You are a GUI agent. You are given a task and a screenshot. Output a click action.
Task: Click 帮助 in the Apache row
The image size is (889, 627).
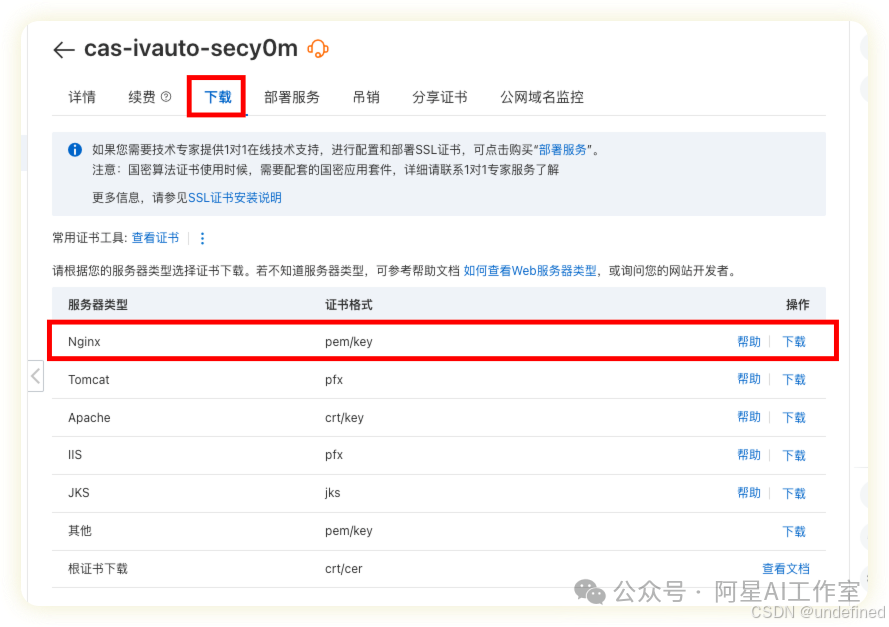click(749, 417)
